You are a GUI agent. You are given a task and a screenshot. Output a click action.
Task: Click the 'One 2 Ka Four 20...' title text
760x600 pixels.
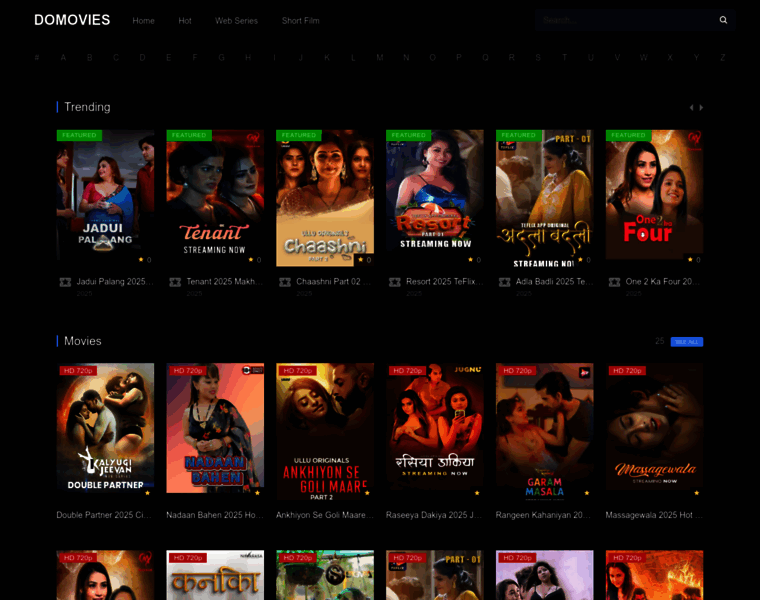coord(663,282)
